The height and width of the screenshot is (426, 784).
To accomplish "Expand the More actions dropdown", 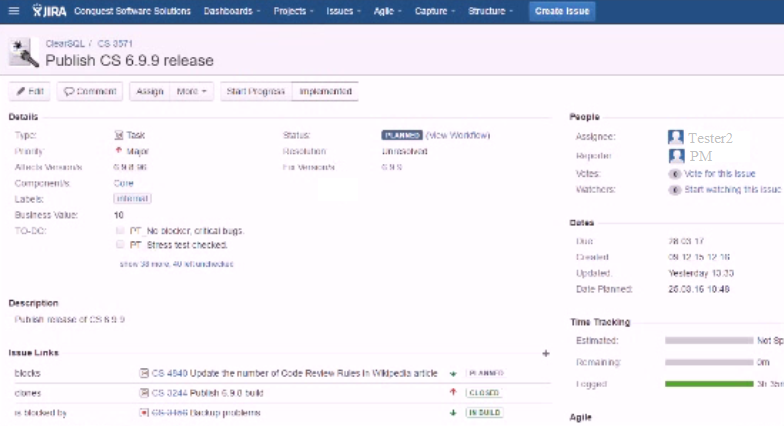I will point(192,92).
